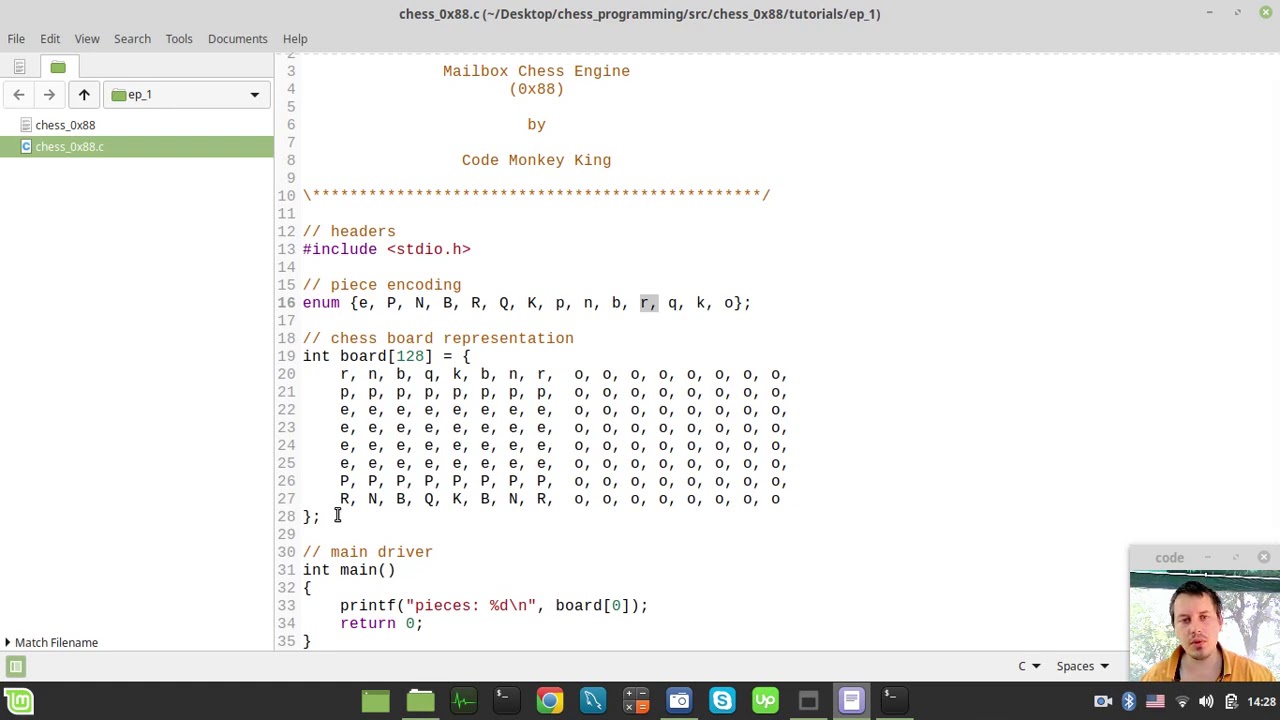1280x720 pixels.
Task: Click the "// headers" comment
Action: (349, 231)
